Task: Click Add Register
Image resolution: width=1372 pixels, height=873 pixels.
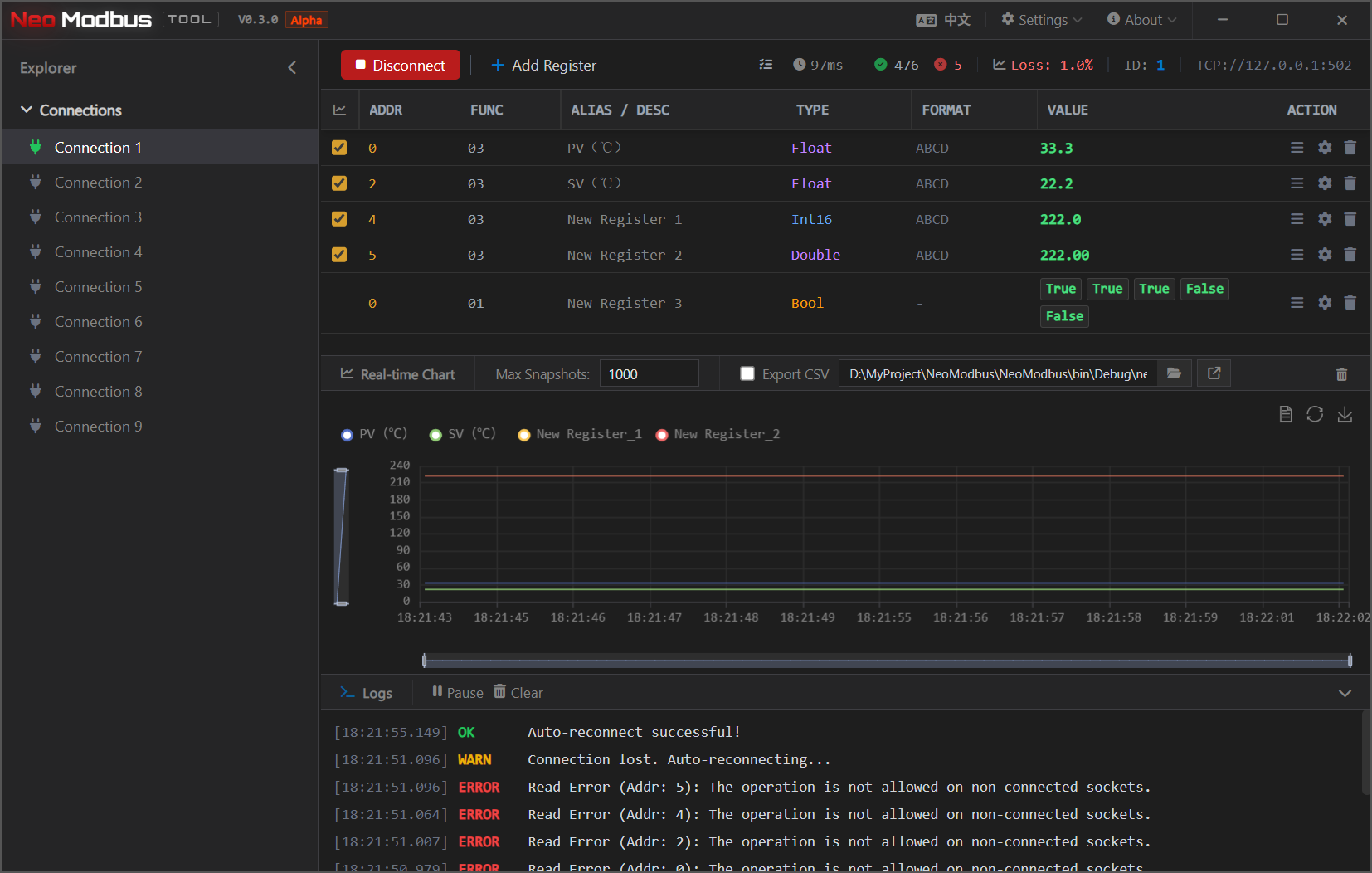Action: 543,66
